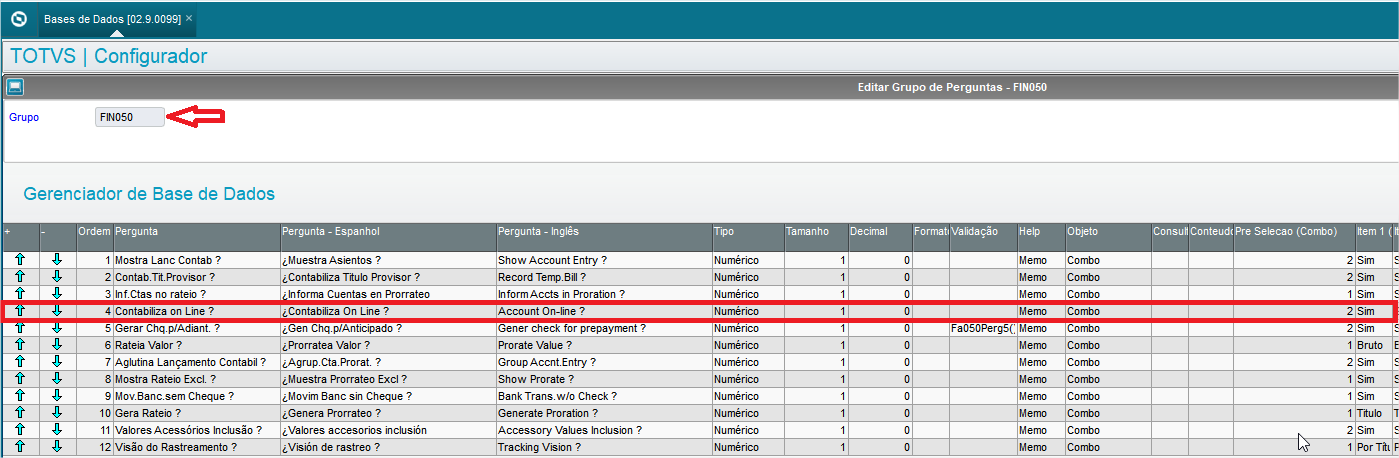Move down row 9 Mov.Banc.sem Cheque

tap(57, 396)
